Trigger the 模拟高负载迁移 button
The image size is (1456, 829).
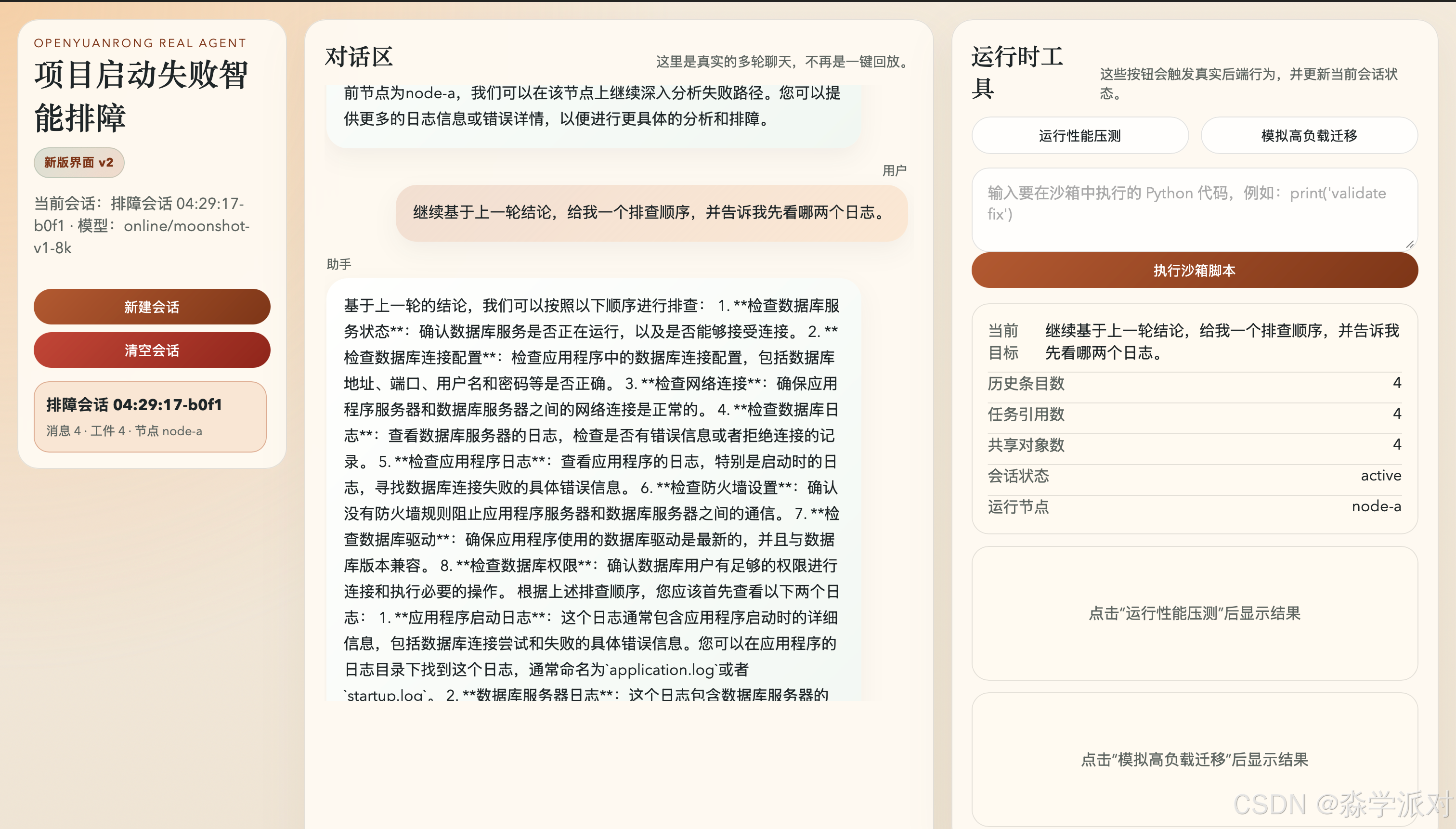[1309, 135]
